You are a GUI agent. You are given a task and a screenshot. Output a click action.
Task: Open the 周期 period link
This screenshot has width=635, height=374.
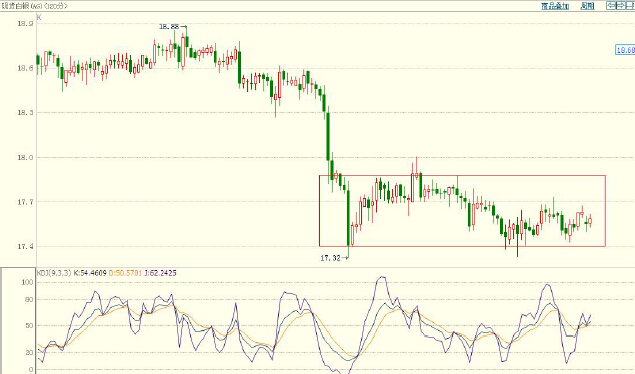587,6
